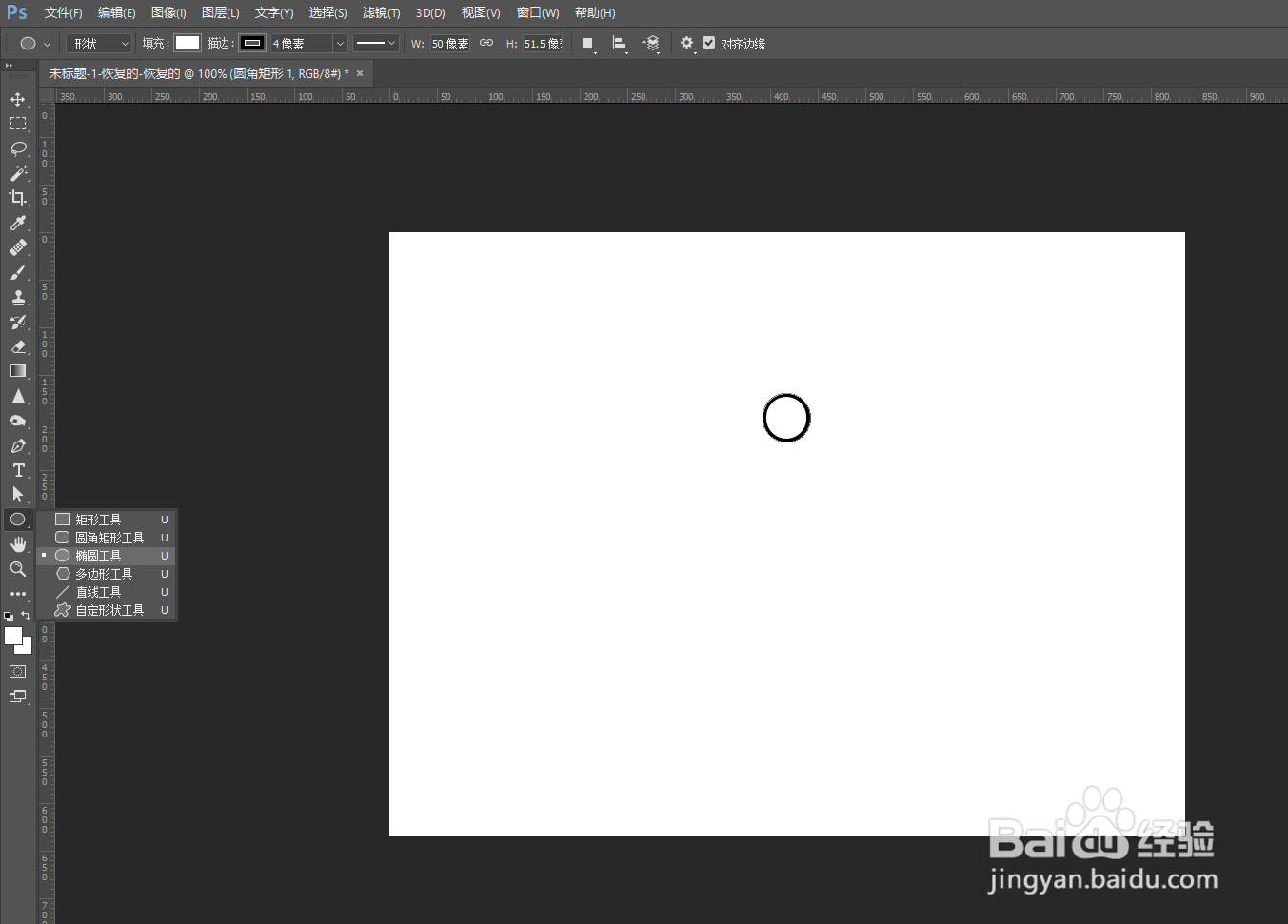Select the Move tool
The height and width of the screenshot is (924, 1288).
[17, 99]
